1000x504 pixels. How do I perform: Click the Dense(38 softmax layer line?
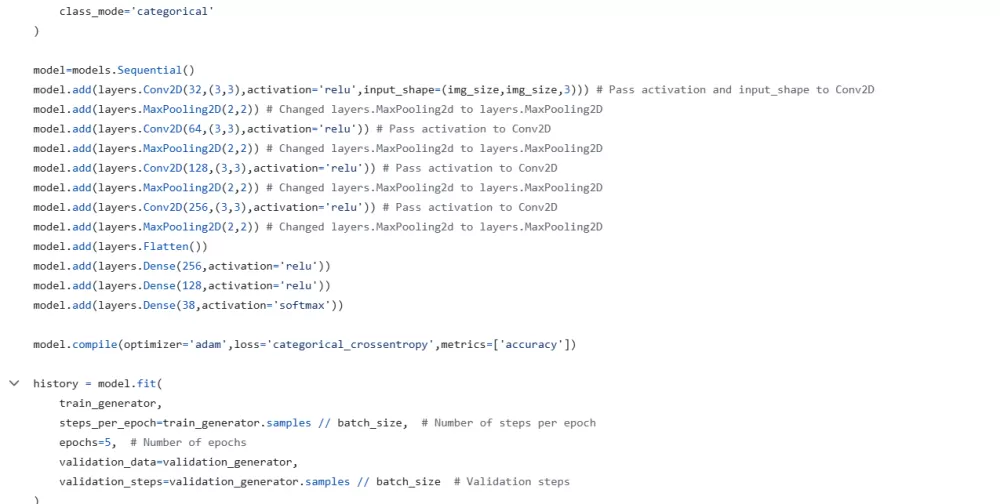[x=187, y=305]
